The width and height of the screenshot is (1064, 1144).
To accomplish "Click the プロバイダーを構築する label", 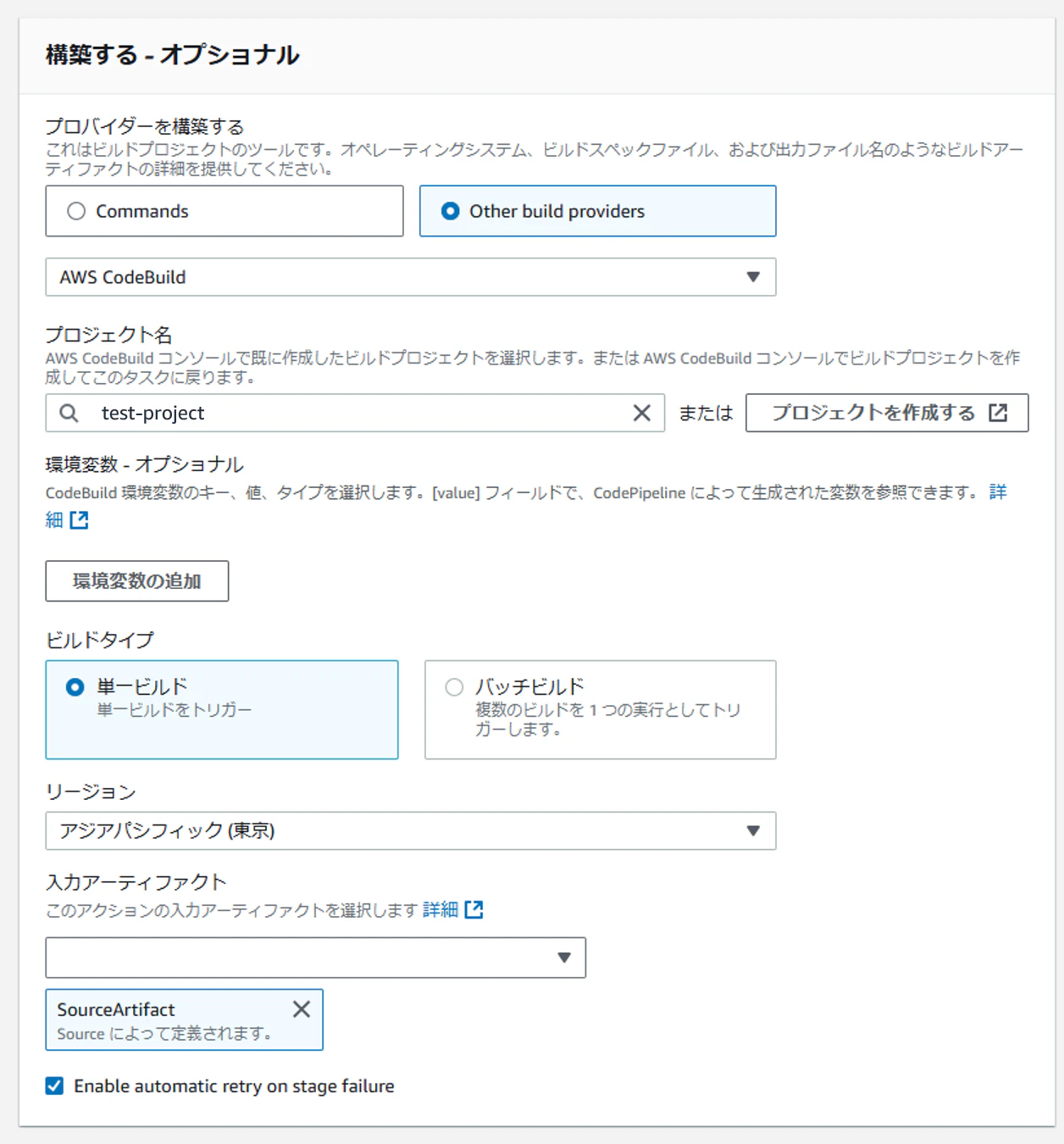I will (145, 126).
